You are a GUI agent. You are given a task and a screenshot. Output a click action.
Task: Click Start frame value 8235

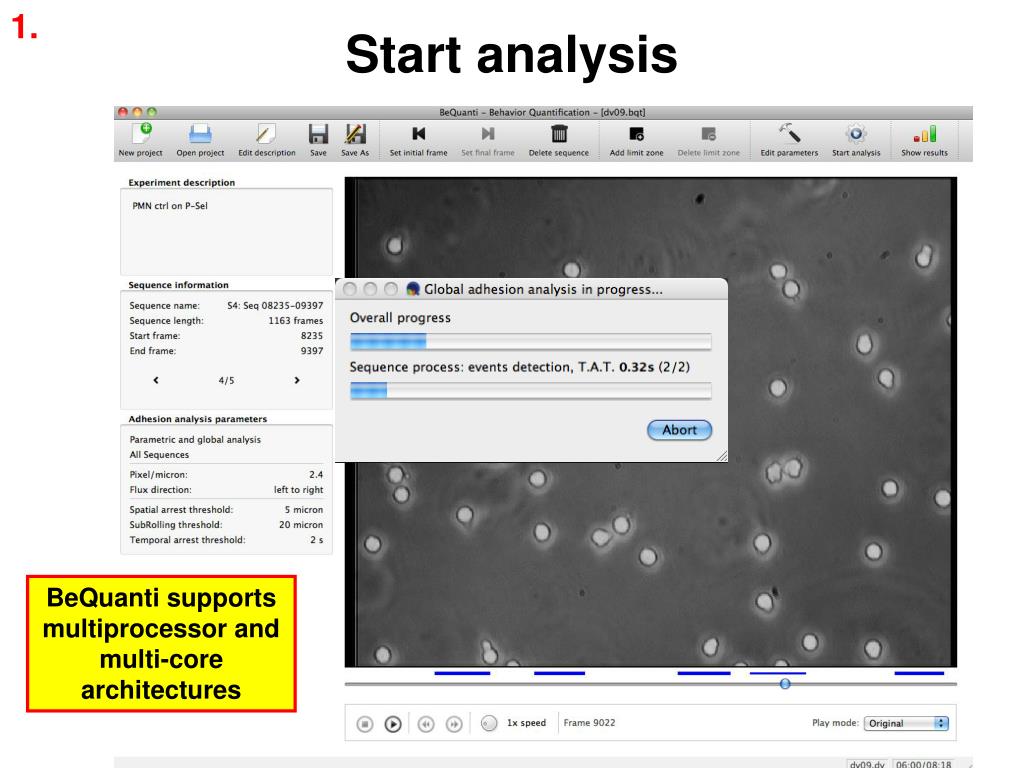point(312,336)
